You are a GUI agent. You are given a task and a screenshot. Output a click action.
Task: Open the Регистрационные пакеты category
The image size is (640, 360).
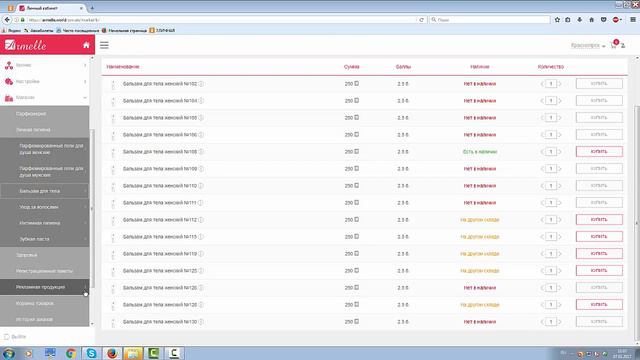[x=44, y=271]
